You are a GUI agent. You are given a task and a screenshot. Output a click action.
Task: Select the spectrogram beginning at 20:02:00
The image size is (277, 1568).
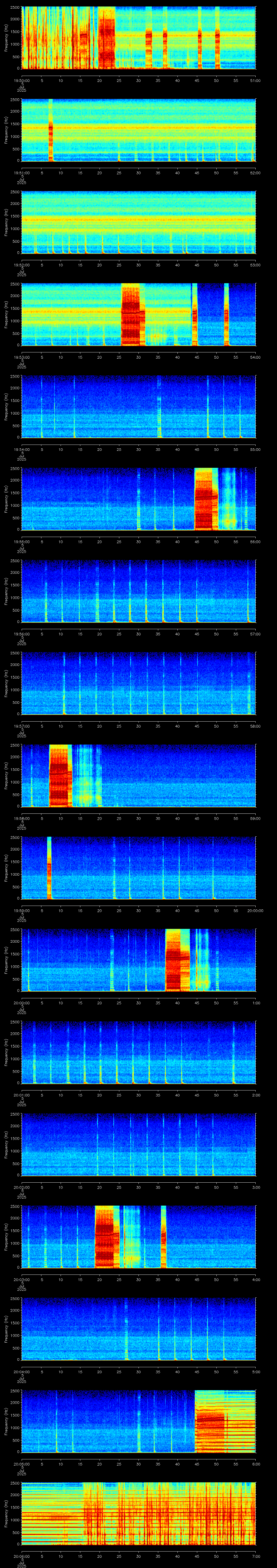pyautogui.click(x=139, y=1144)
